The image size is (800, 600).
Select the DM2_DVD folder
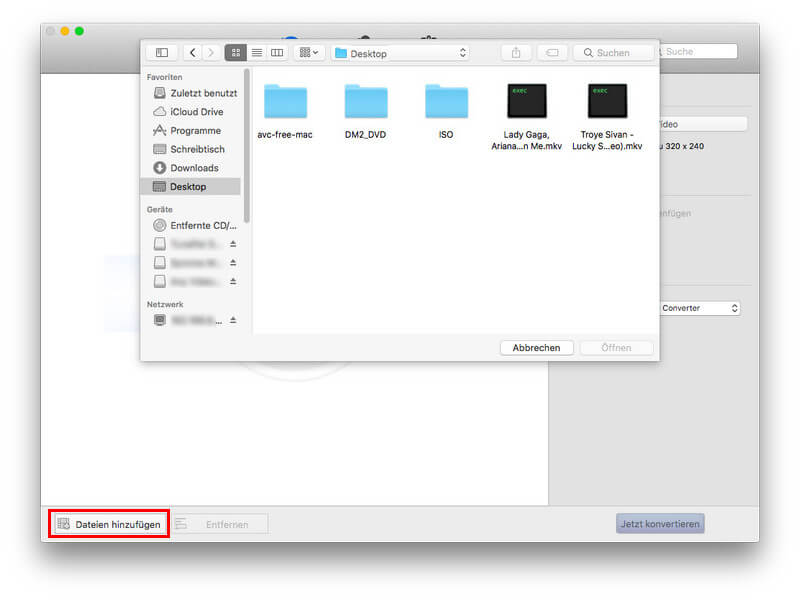coord(366,112)
